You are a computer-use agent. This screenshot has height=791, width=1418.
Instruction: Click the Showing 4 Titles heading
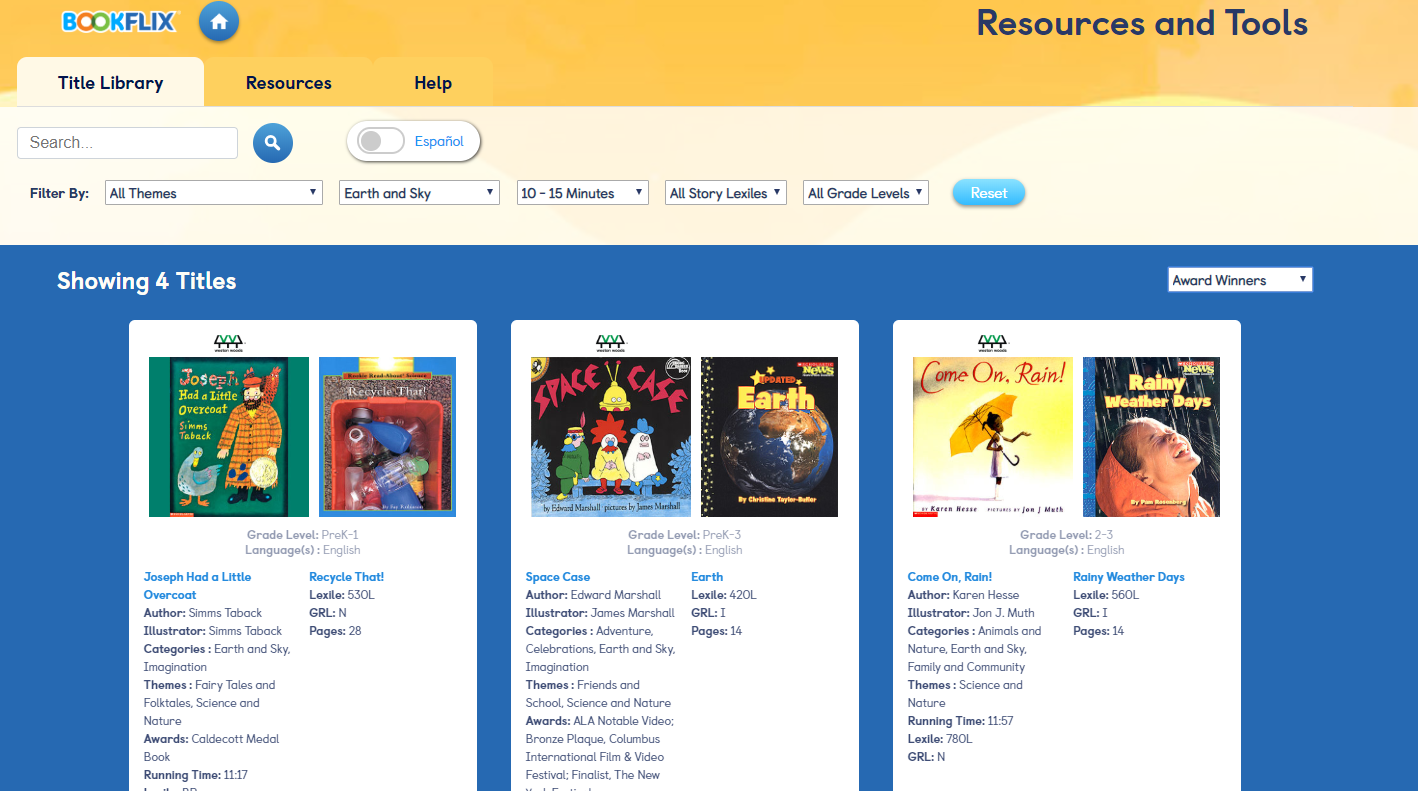tap(147, 281)
